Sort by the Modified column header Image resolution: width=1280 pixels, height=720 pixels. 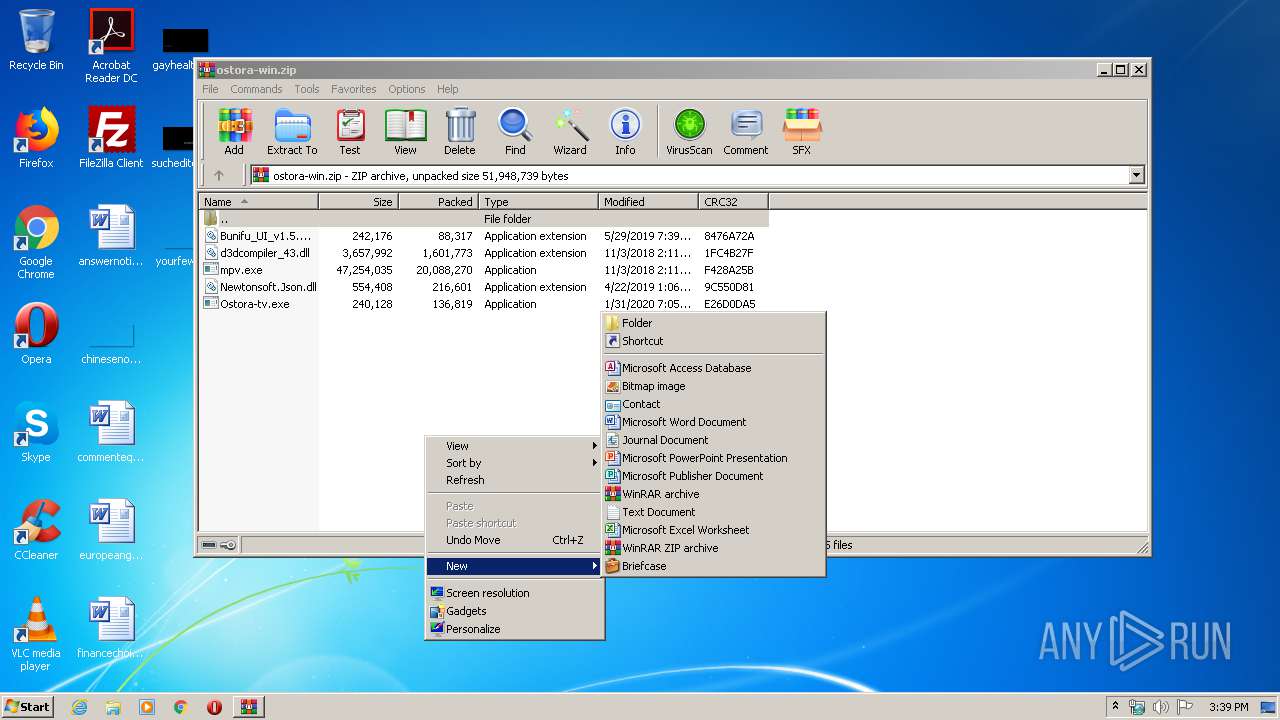[x=648, y=201]
